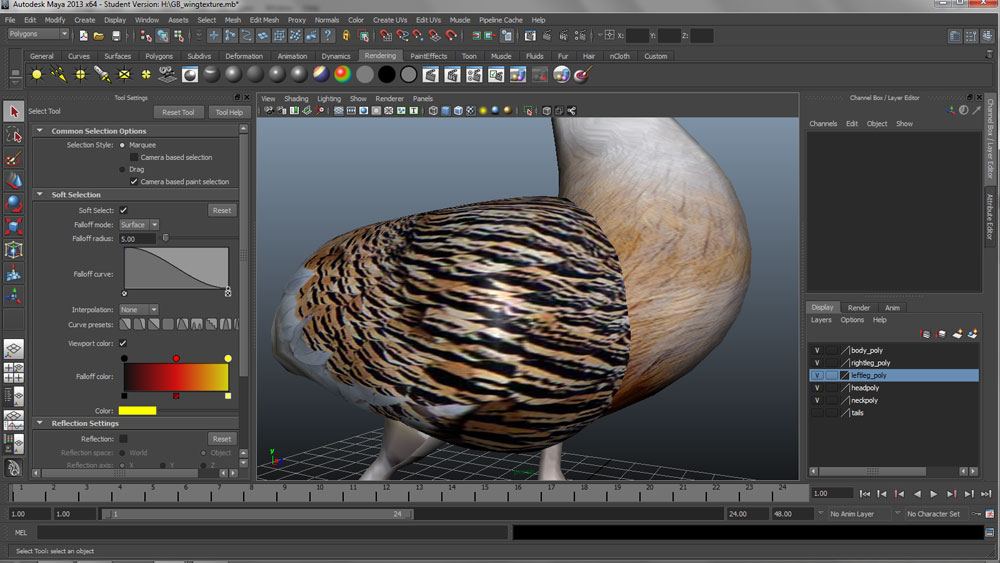The height and width of the screenshot is (563, 1000).
Task: Toggle visibility of body_poly layer
Action: tap(817, 351)
